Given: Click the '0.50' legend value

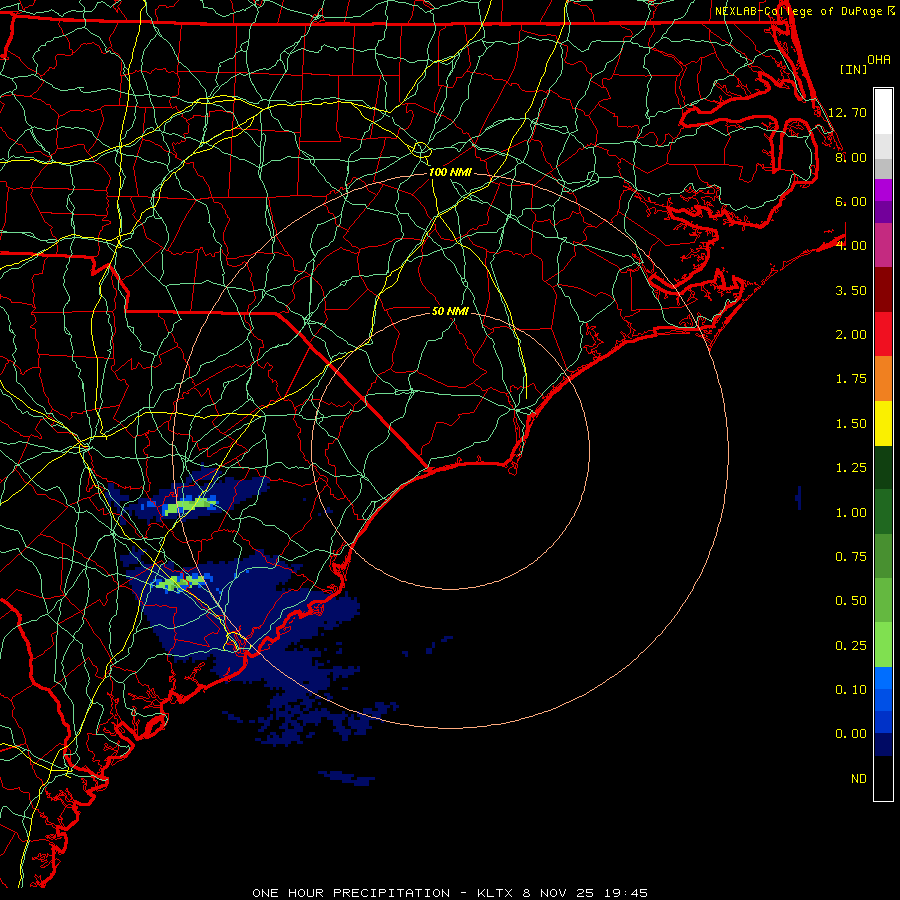Looking at the screenshot, I should (x=851, y=601).
